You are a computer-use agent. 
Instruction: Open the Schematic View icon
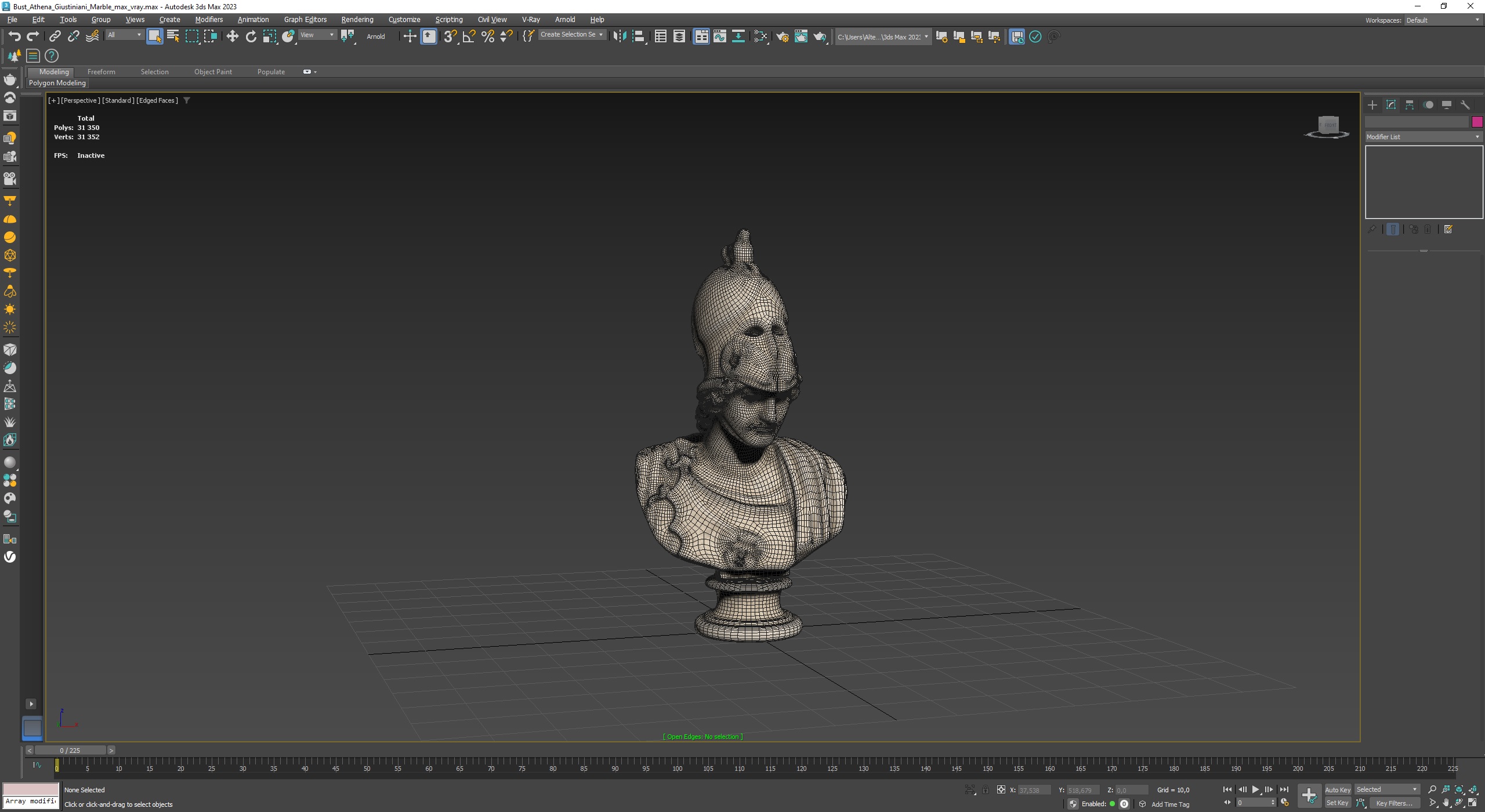pos(738,37)
